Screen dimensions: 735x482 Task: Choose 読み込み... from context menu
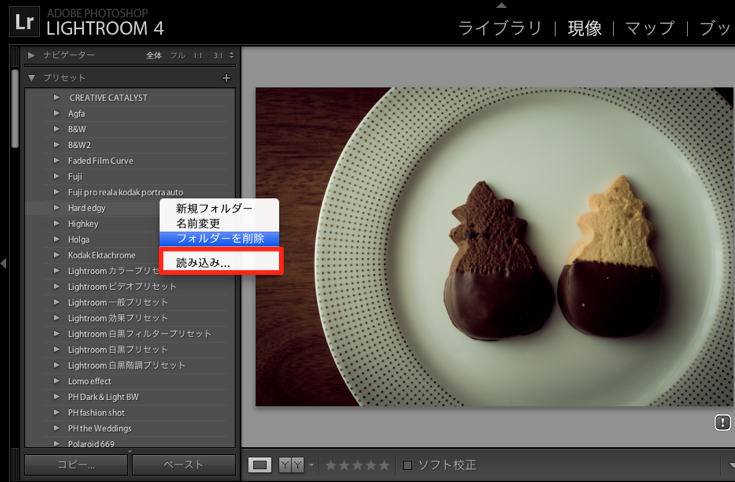(219, 263)
